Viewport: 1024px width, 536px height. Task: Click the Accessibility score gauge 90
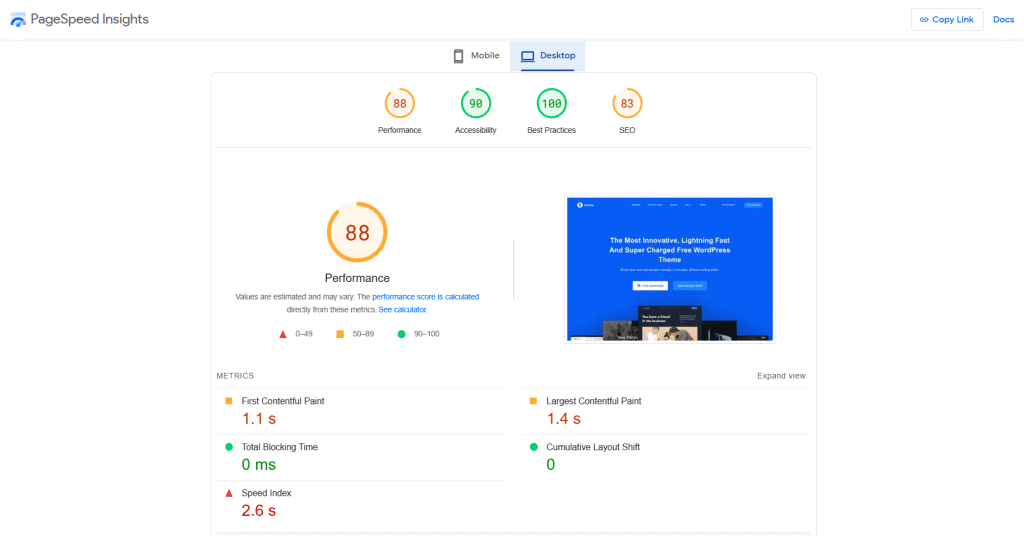(475, 103)
